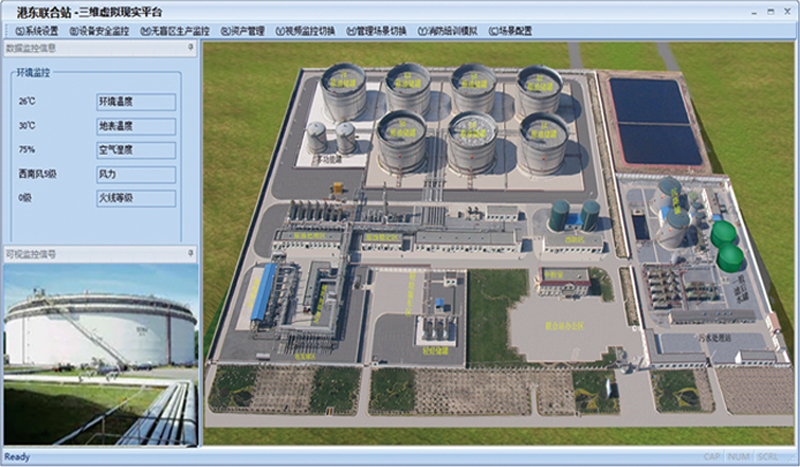
Task: Open the 场景配置 menu
Action: (513, 31)
